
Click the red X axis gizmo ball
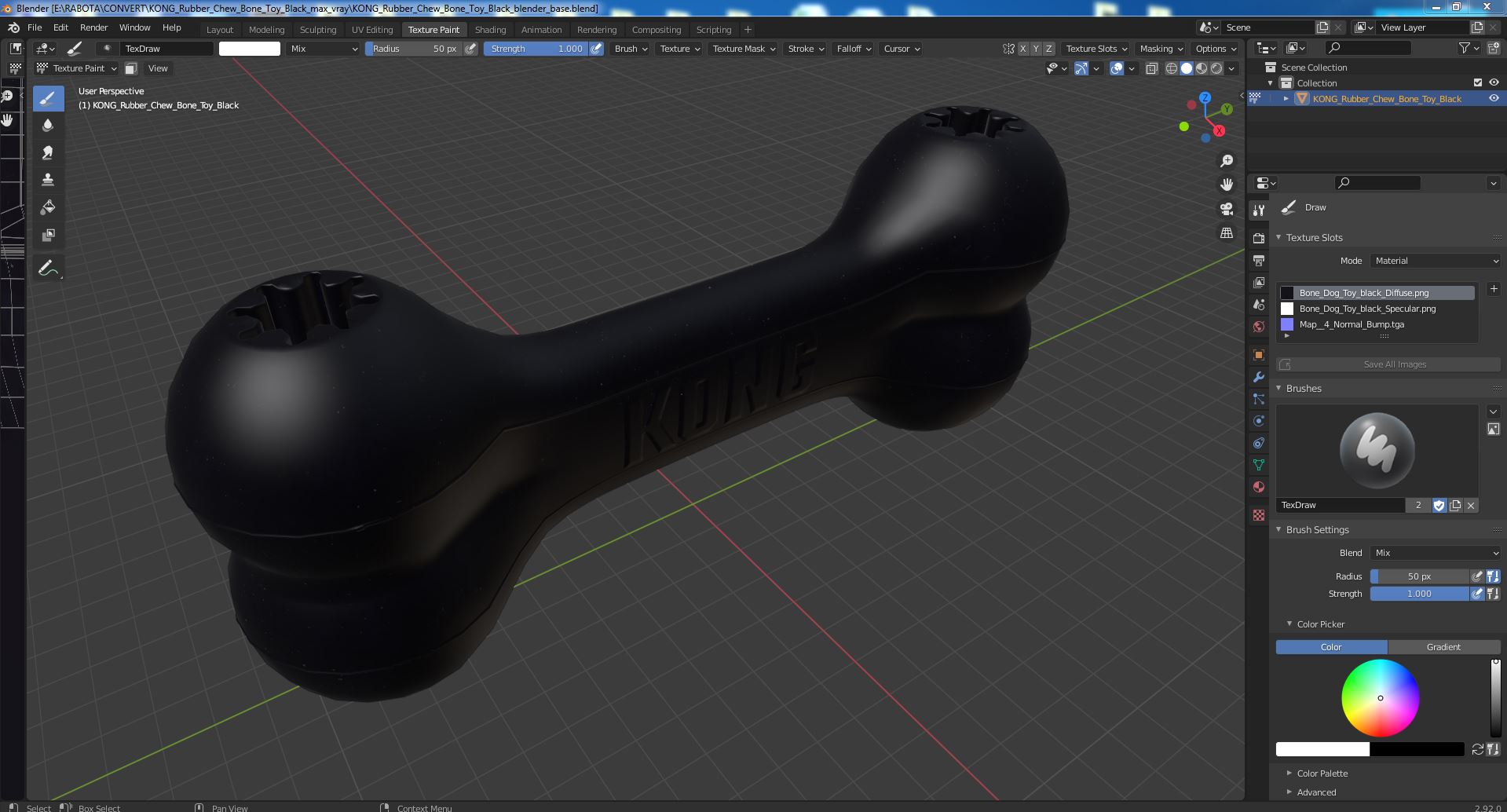[x=1219, y=131]
